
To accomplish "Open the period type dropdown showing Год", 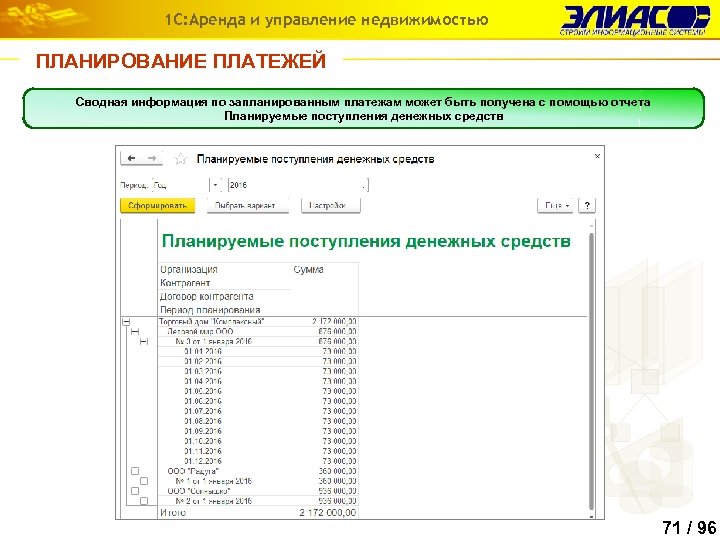I will 215,185.
